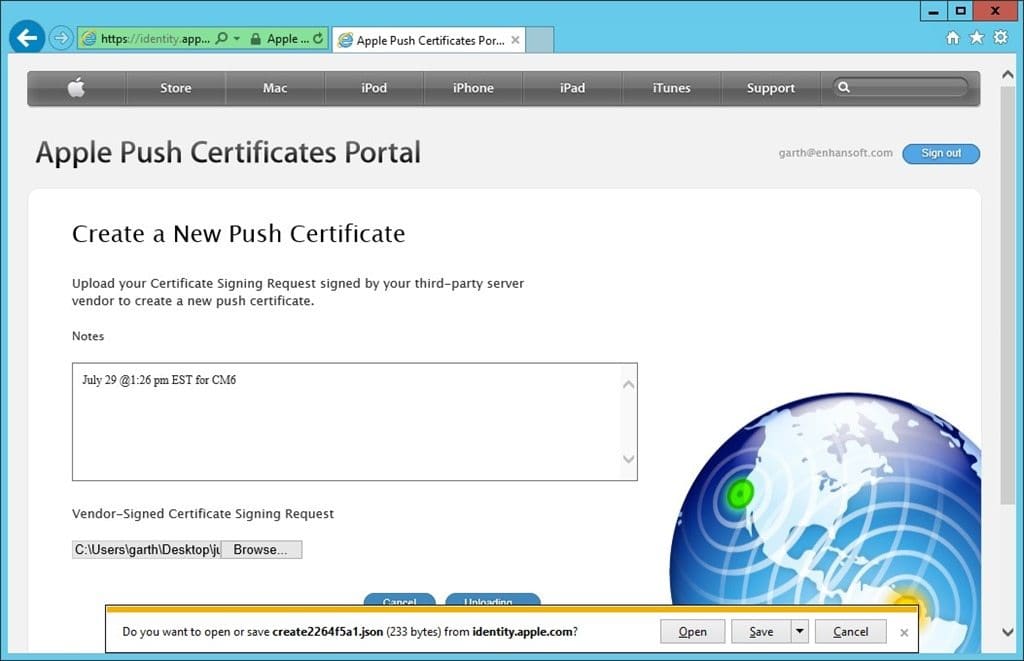This screenshot has width=1024, height=661.
Task: Dismiss download bar with the x
Action: pyautogui.click(x=904, y=632)
